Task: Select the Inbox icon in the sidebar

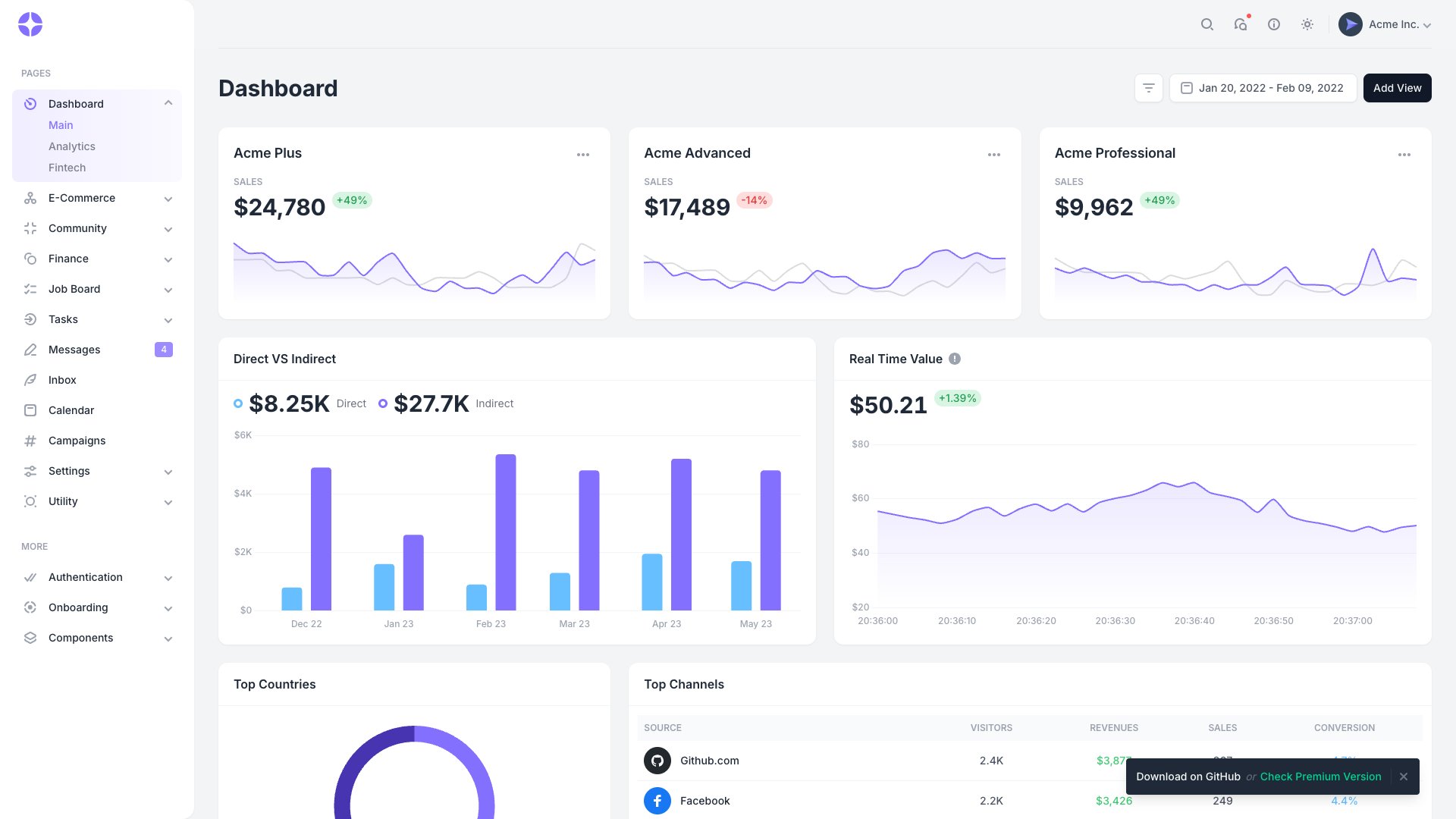Action: 30,380
